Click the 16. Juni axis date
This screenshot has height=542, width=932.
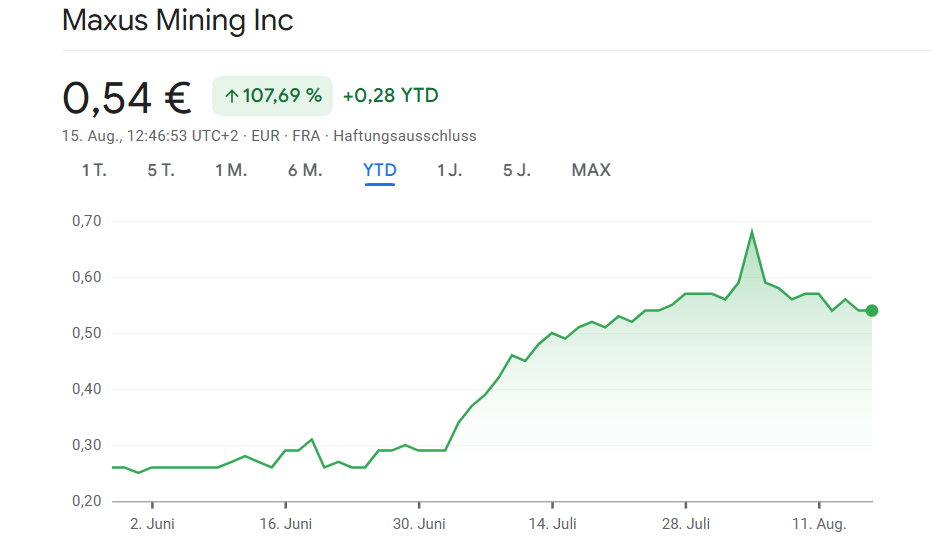(286, 524)
